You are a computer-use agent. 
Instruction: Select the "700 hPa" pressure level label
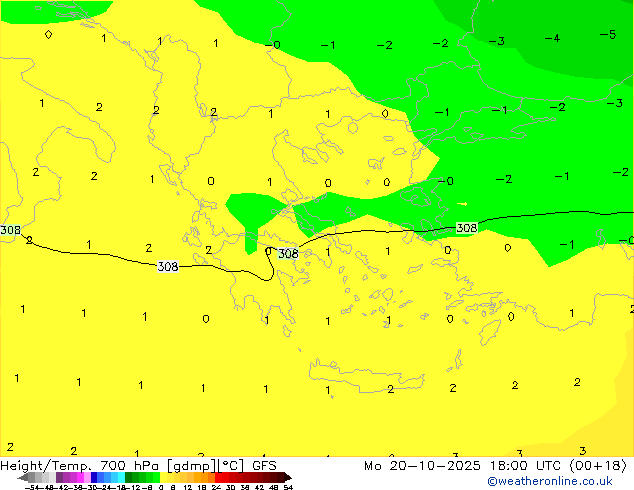[129, 466]
